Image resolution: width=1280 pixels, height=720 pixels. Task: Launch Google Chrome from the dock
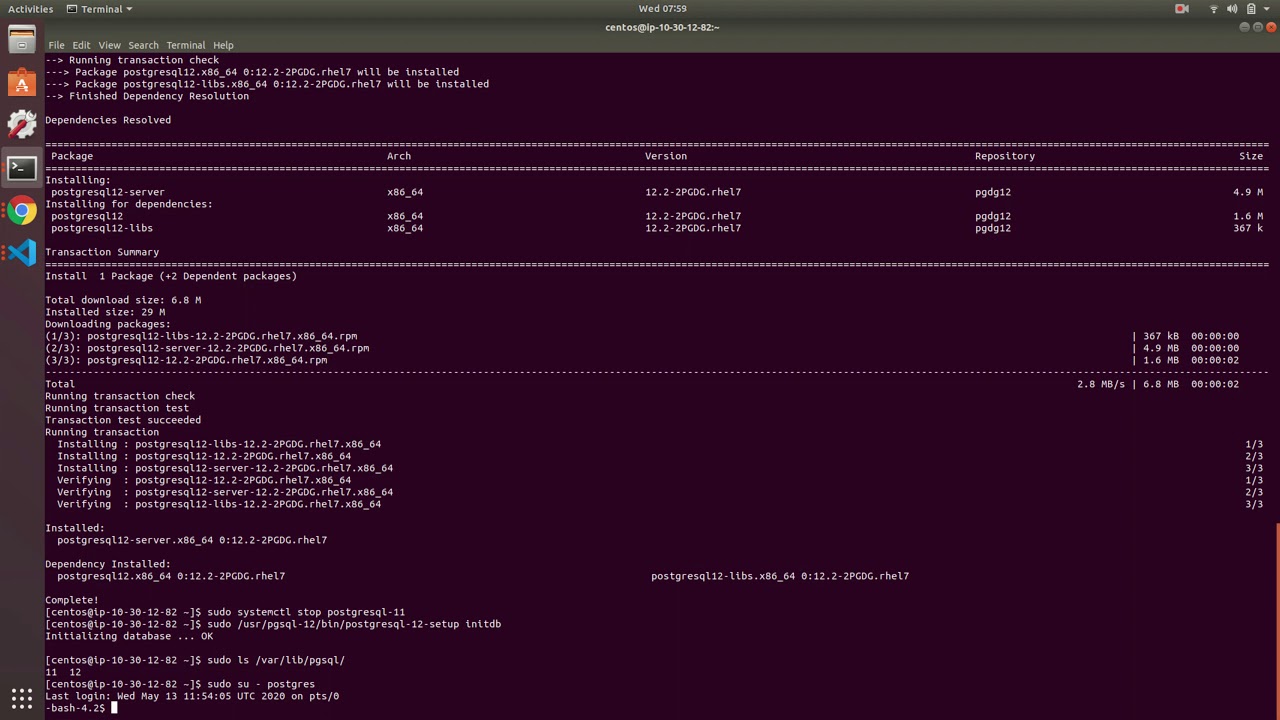click(x=21, y=211)
